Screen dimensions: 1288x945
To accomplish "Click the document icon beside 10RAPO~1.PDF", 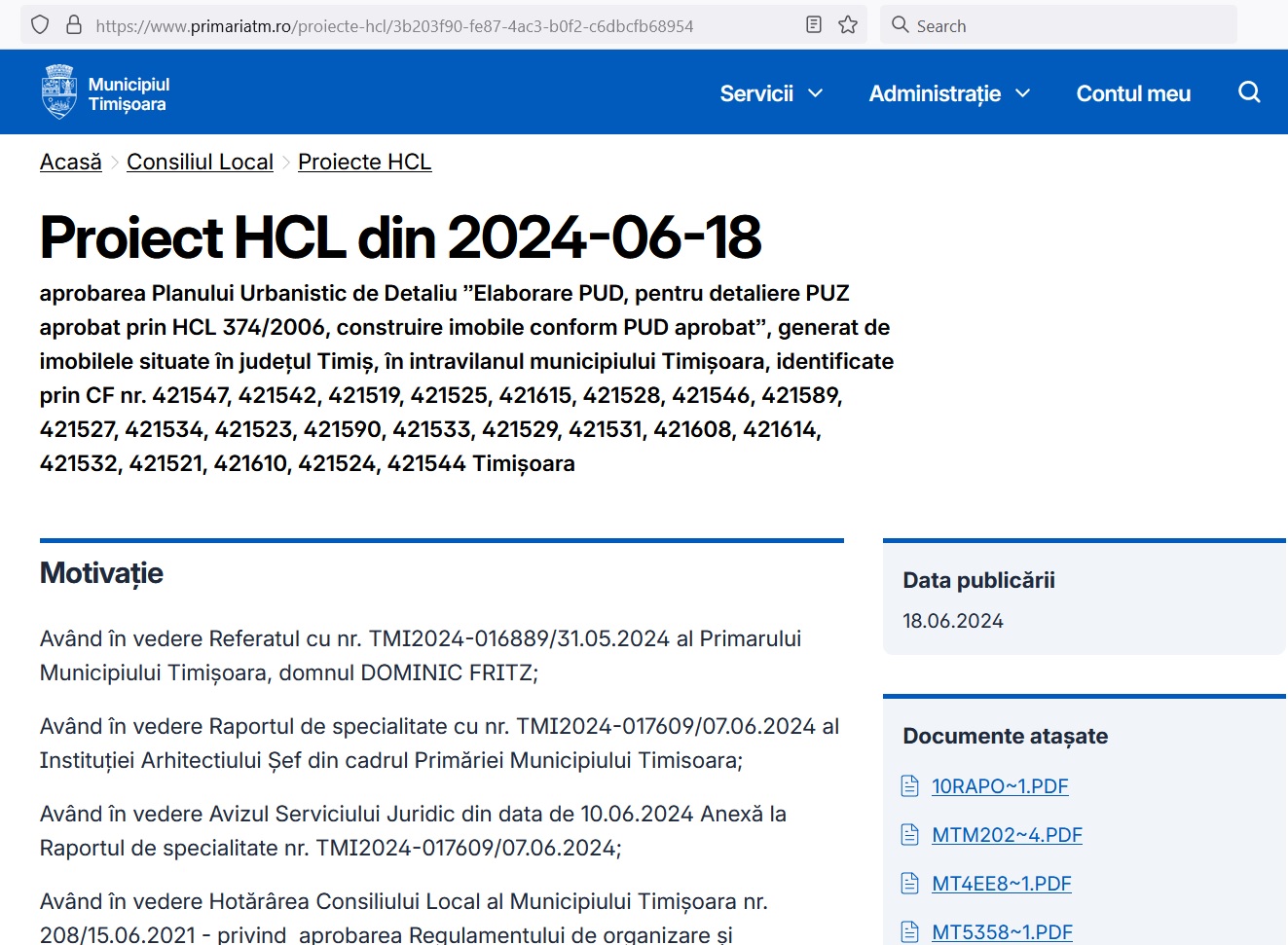I will coord(910,786).
